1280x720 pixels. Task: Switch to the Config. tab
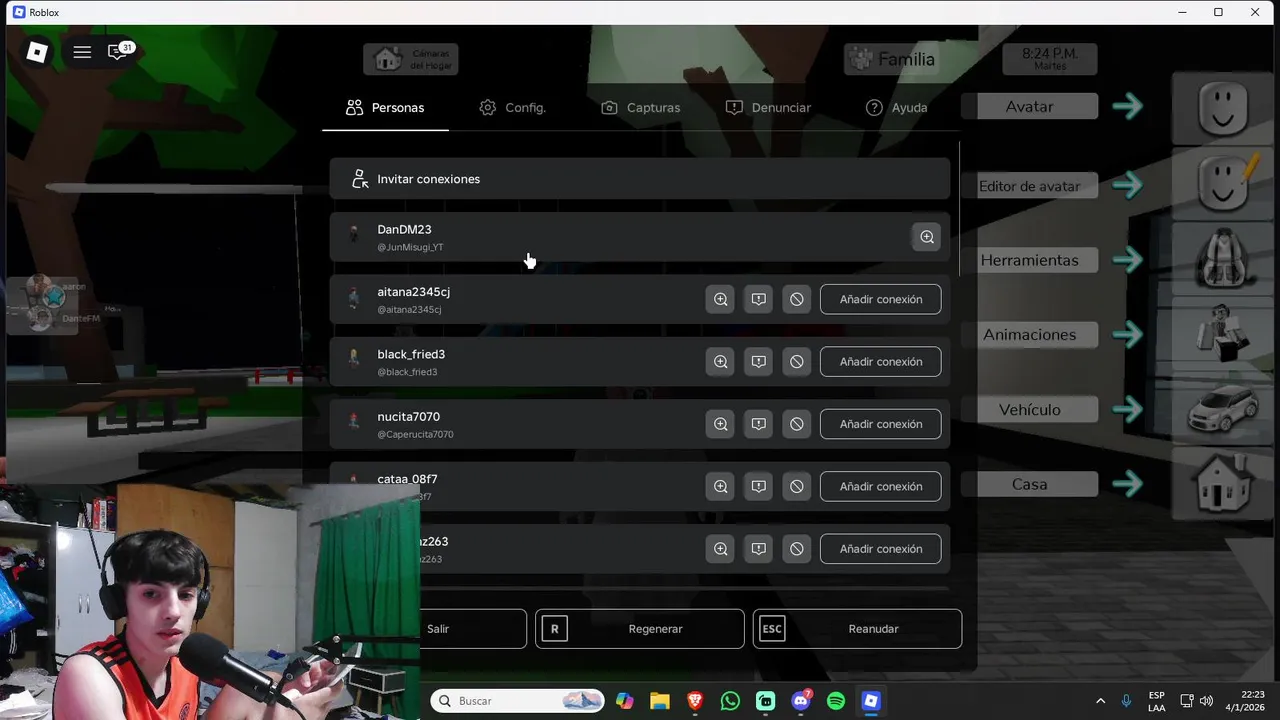(x=512, y=107)
